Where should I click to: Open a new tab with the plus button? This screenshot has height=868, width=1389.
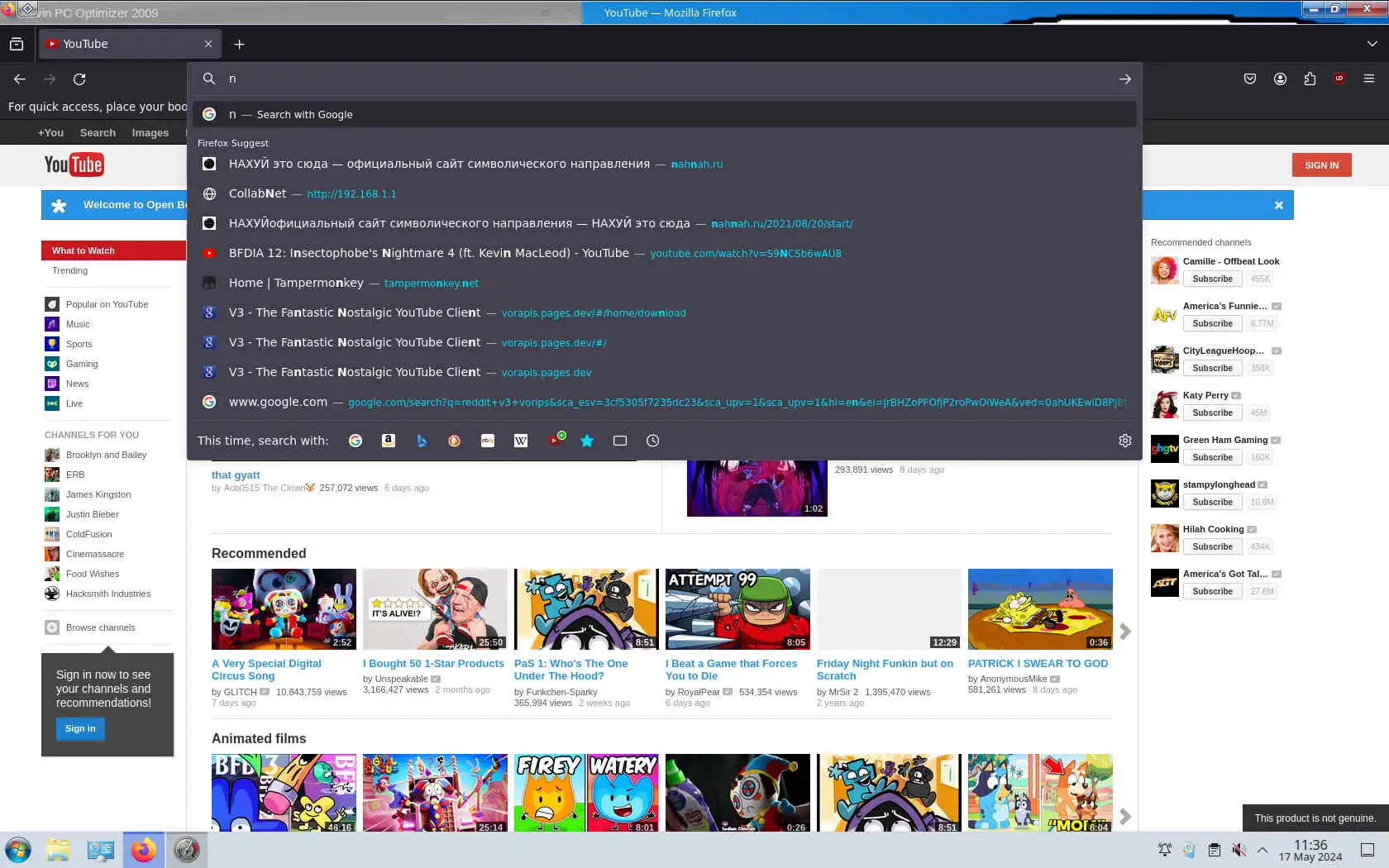[x=239, y=44]
